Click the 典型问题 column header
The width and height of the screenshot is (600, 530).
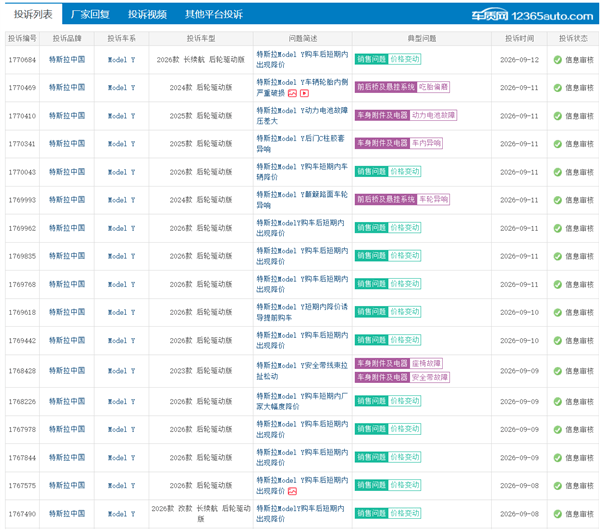[x=422, y=39]
